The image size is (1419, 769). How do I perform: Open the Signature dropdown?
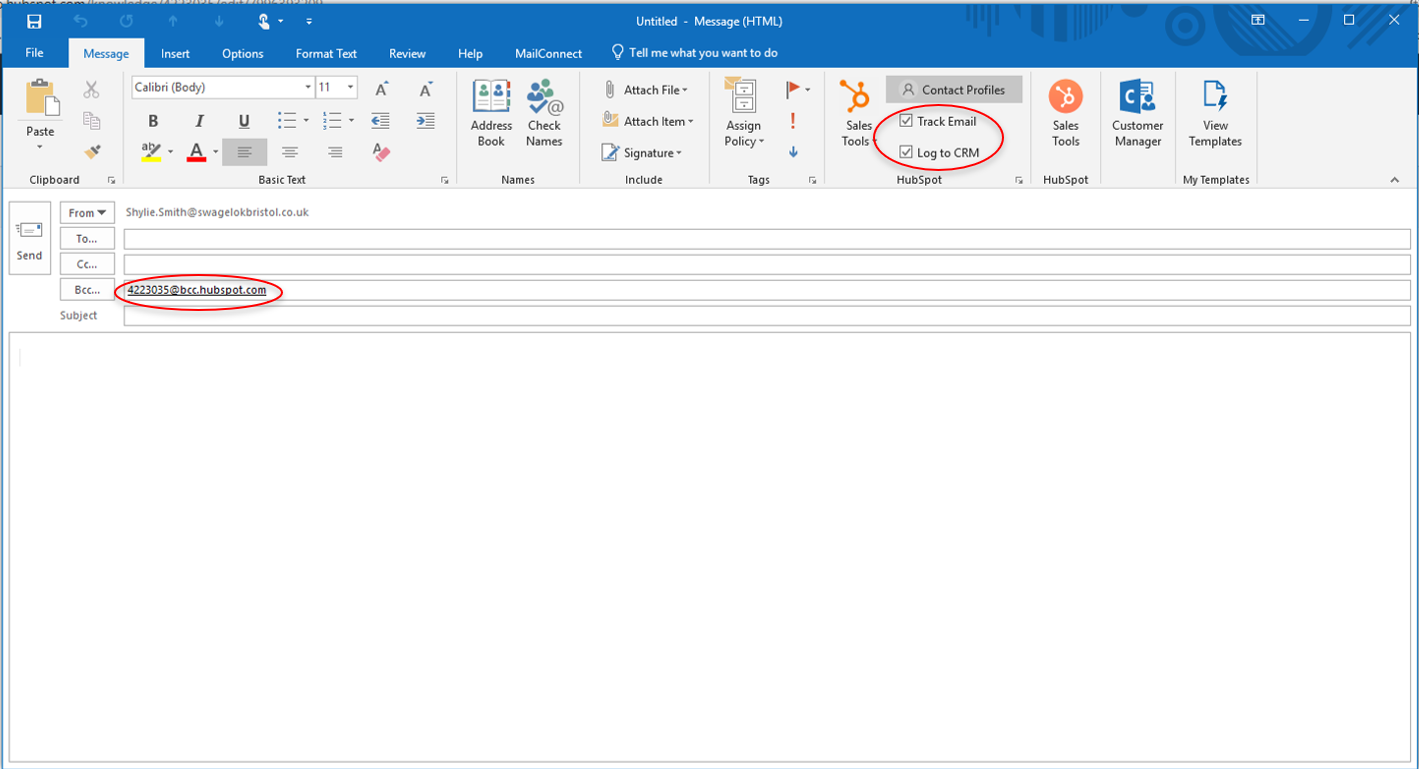pyautogui.click(x=641, y=153)
